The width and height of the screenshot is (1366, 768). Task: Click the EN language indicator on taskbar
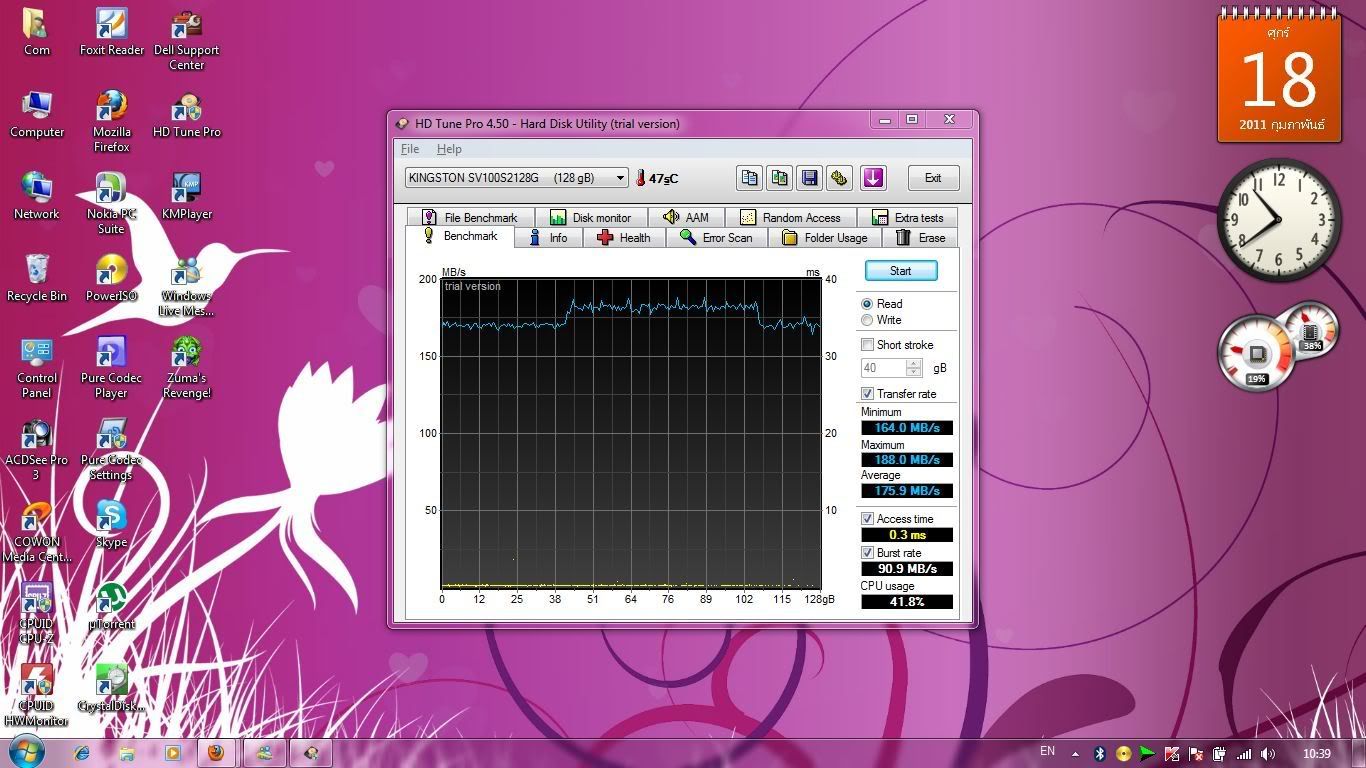click(x=1047, y=751)
